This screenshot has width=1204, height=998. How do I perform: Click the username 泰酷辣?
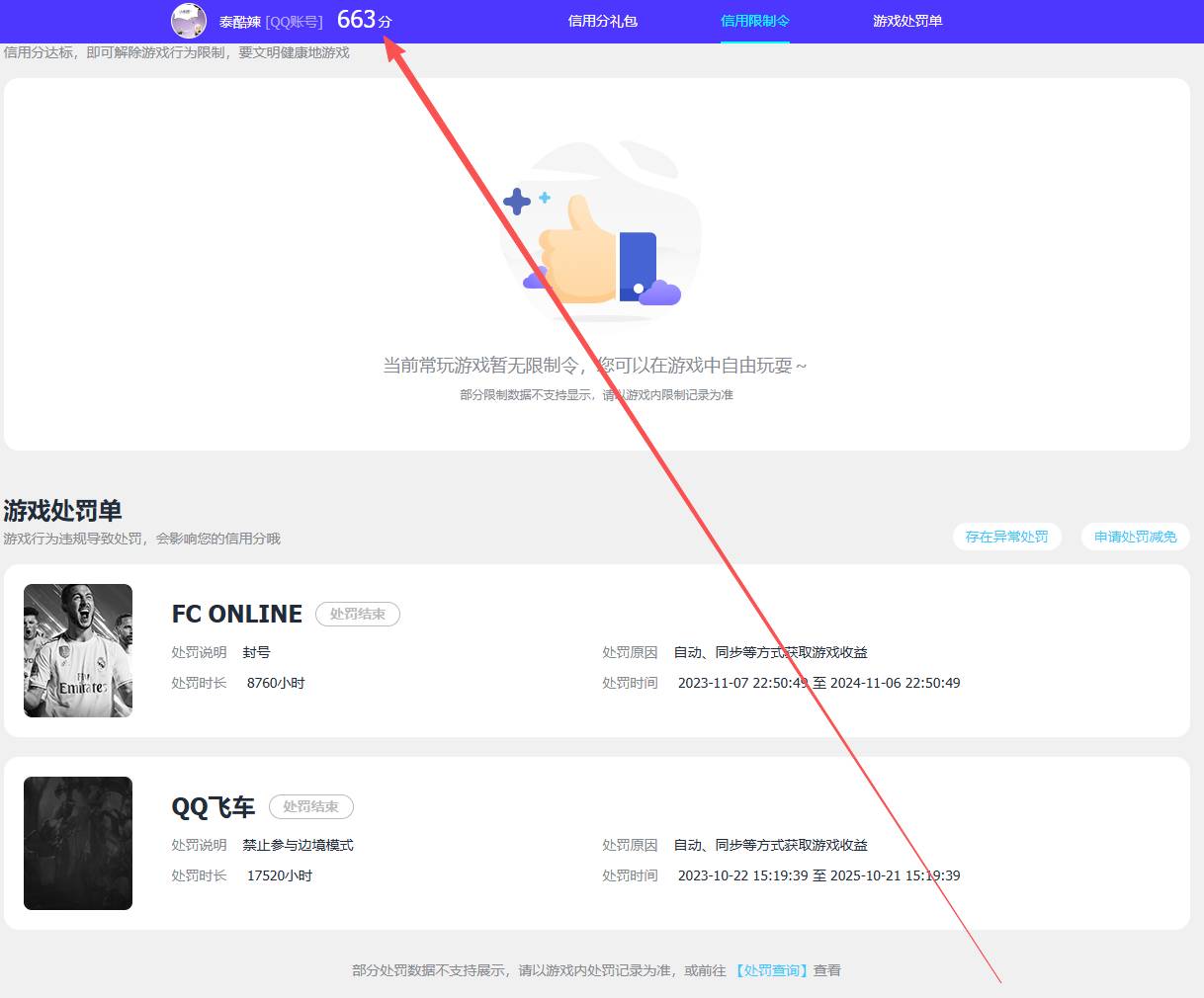click(x=239, y=22)
